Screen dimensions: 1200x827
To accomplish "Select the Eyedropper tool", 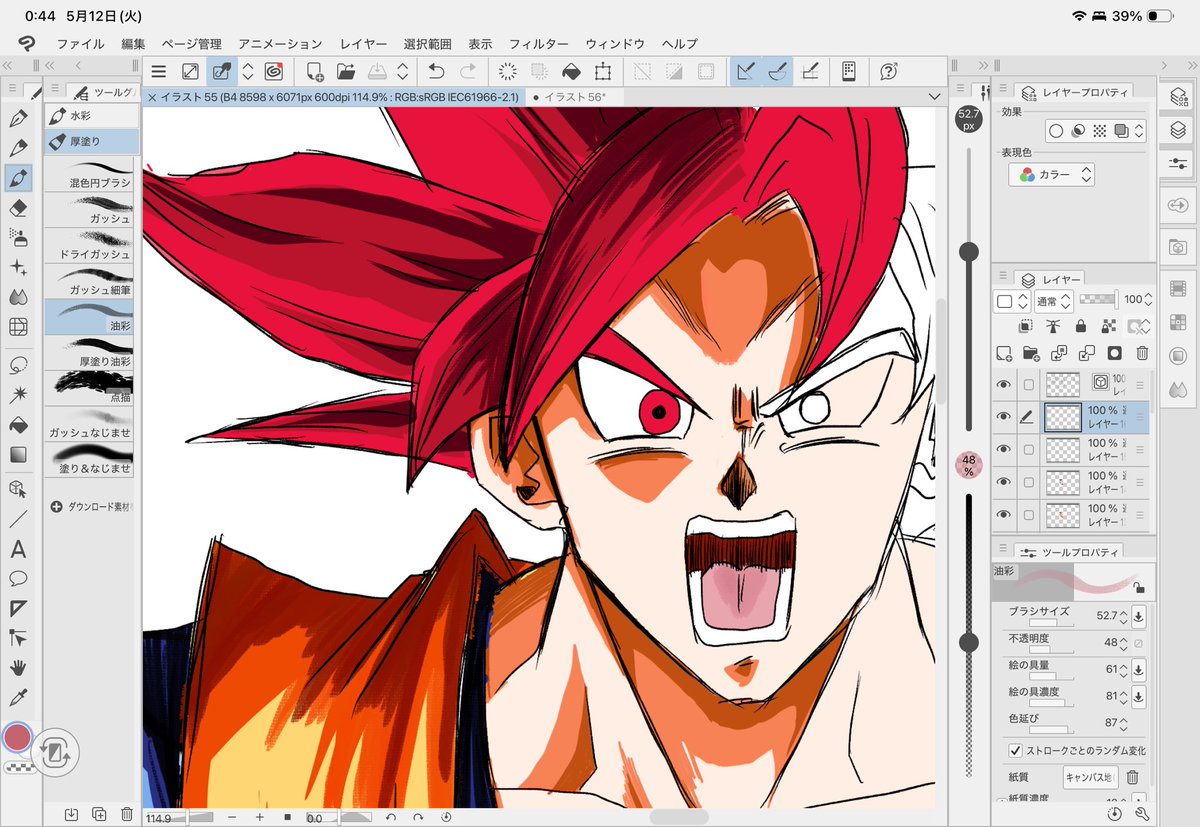I will (x=17, y=696).
